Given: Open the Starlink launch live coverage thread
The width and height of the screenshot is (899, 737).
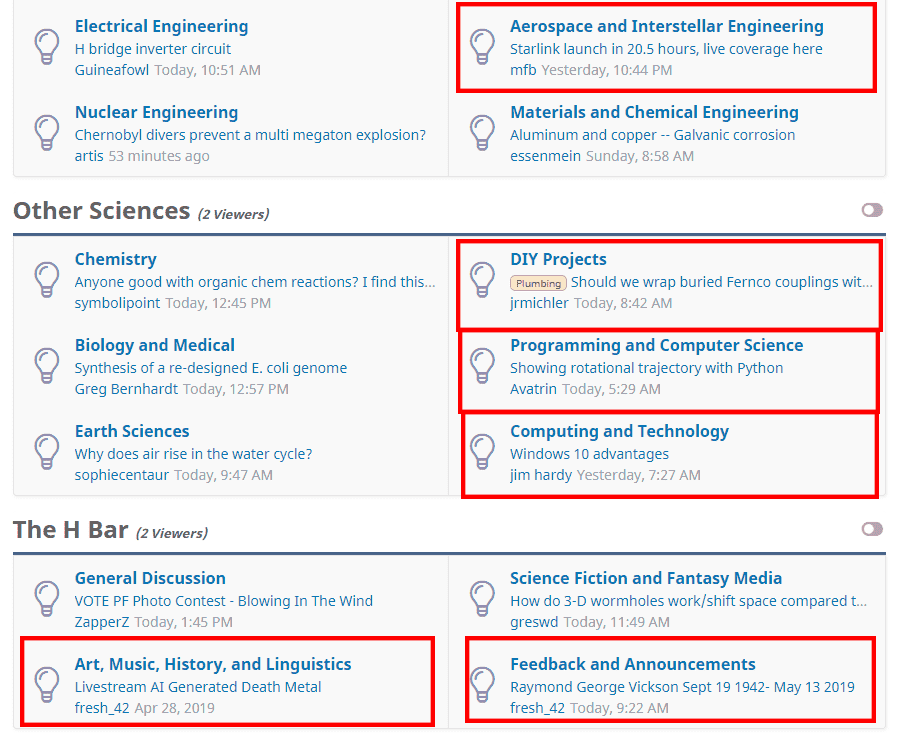Looking at the screenshot, I should [666, 49].
